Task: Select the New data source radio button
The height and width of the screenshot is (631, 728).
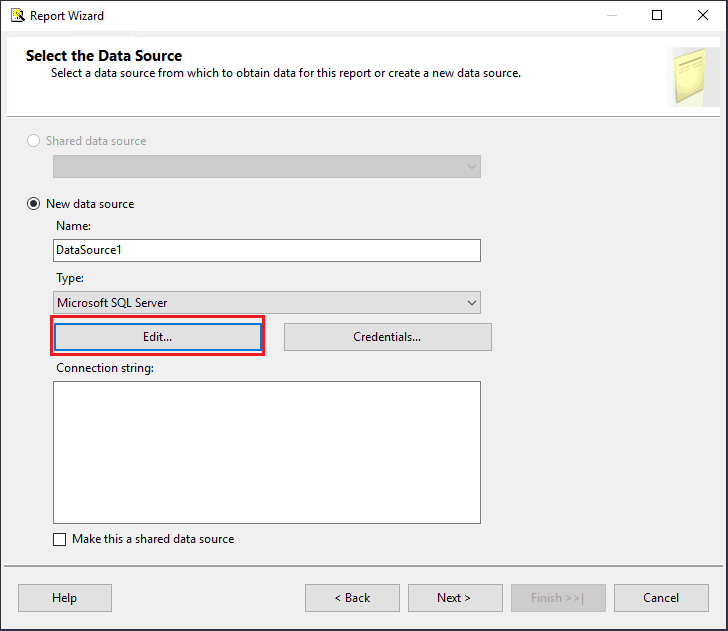Action: click(33, 204)
